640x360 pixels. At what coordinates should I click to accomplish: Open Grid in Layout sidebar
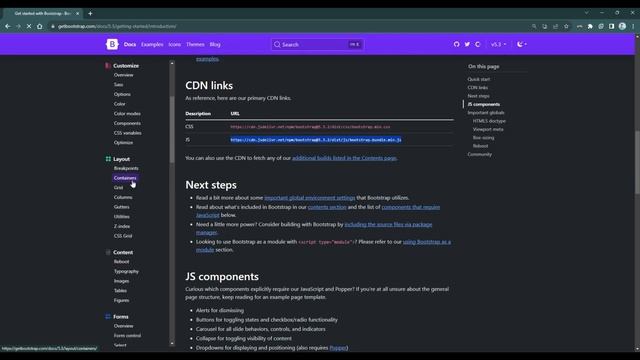[118, 188]
